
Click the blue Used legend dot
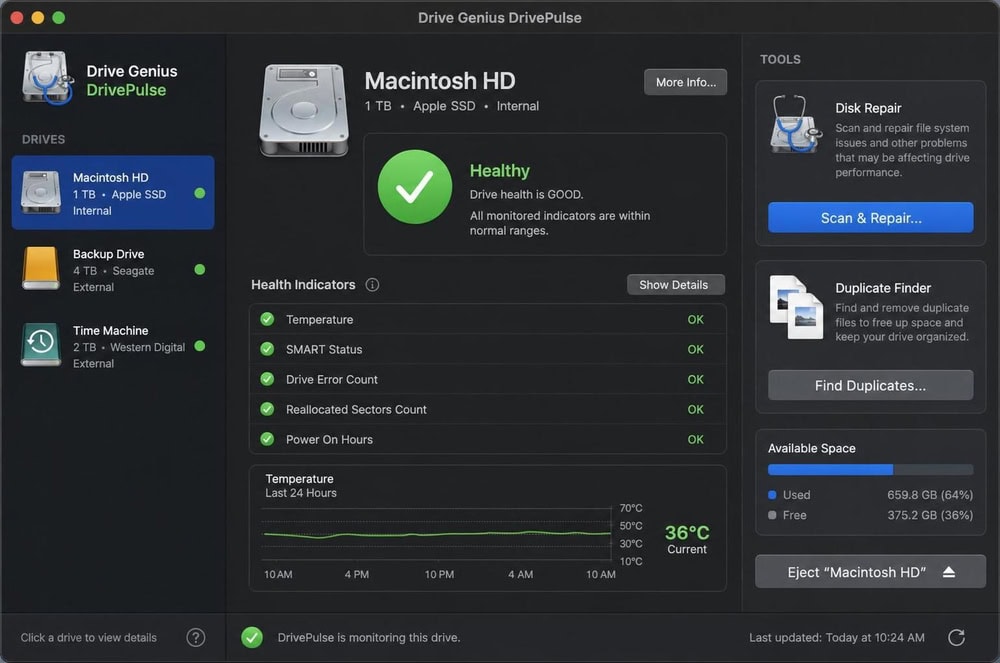tap(772, 495)
